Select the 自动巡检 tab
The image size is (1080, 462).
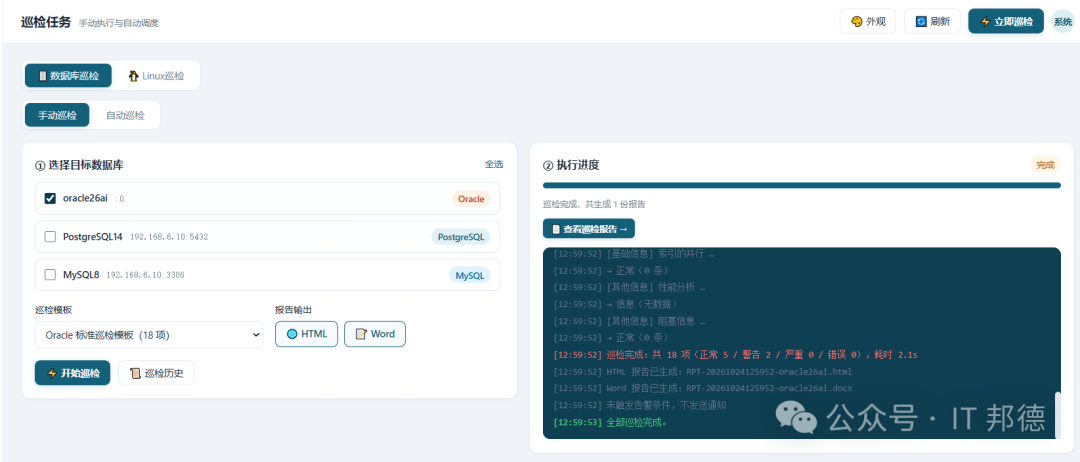pyautogui.click(x=125, y=115)
